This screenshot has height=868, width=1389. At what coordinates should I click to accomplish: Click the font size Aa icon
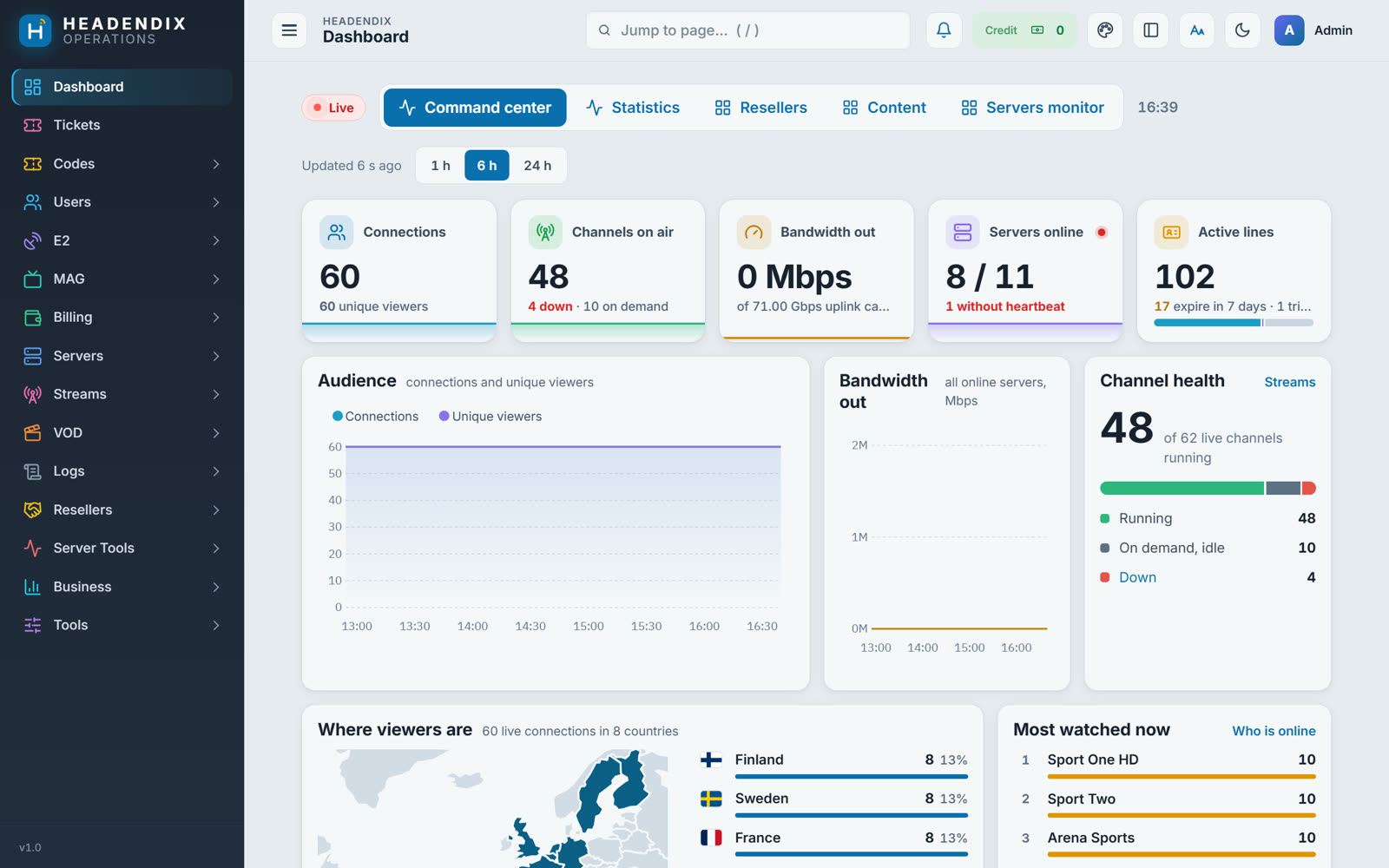[x=1197, y=30]
